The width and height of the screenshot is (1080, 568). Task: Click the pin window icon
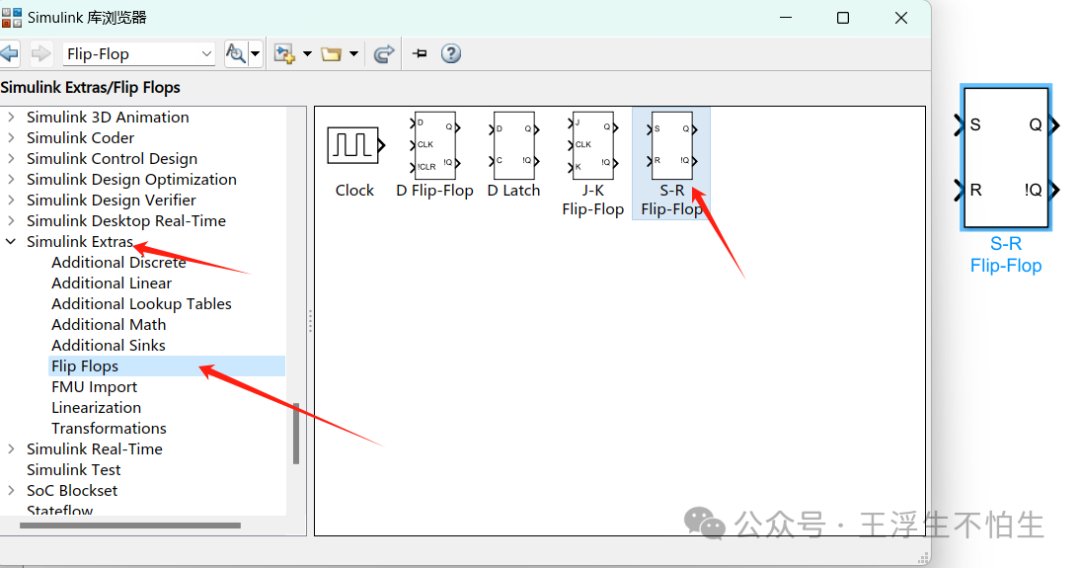(x=419, y=54)
